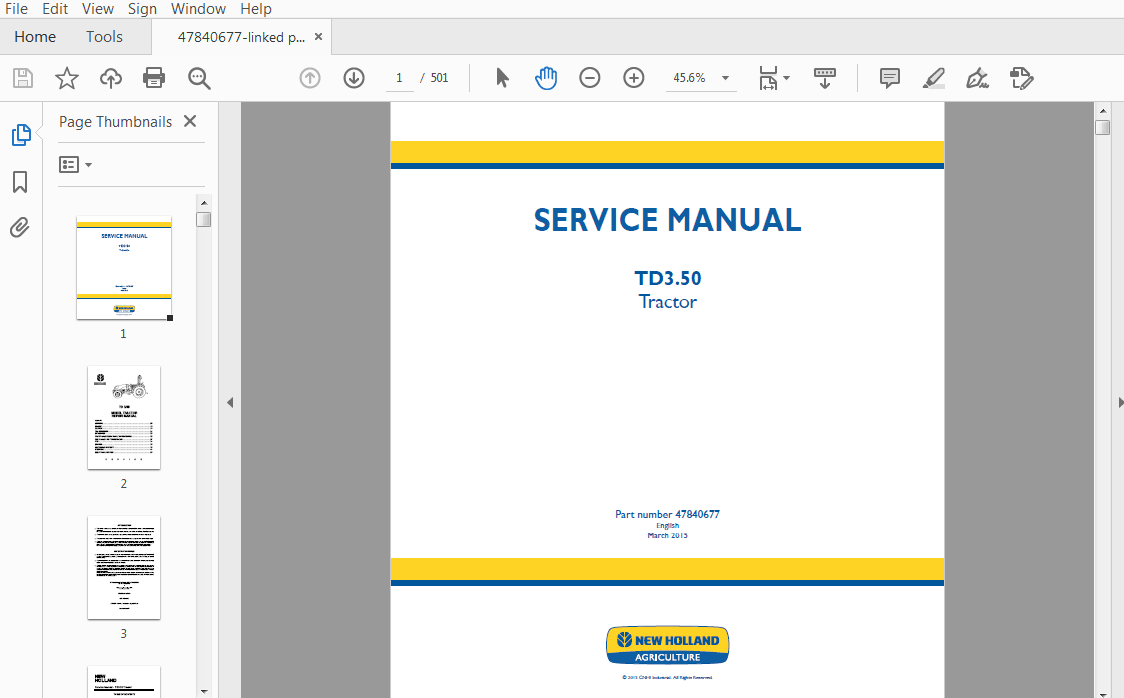
Task: Open the Attachments paperclip icon
Action: coord(20,227)
